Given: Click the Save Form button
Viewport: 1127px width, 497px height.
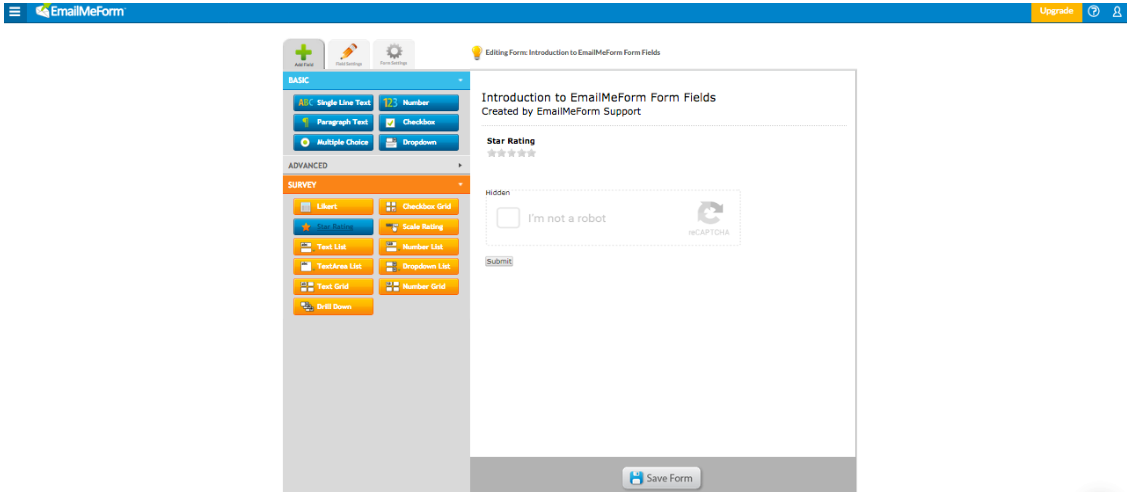Looking at the screenshot, I should tap(661, 478).
